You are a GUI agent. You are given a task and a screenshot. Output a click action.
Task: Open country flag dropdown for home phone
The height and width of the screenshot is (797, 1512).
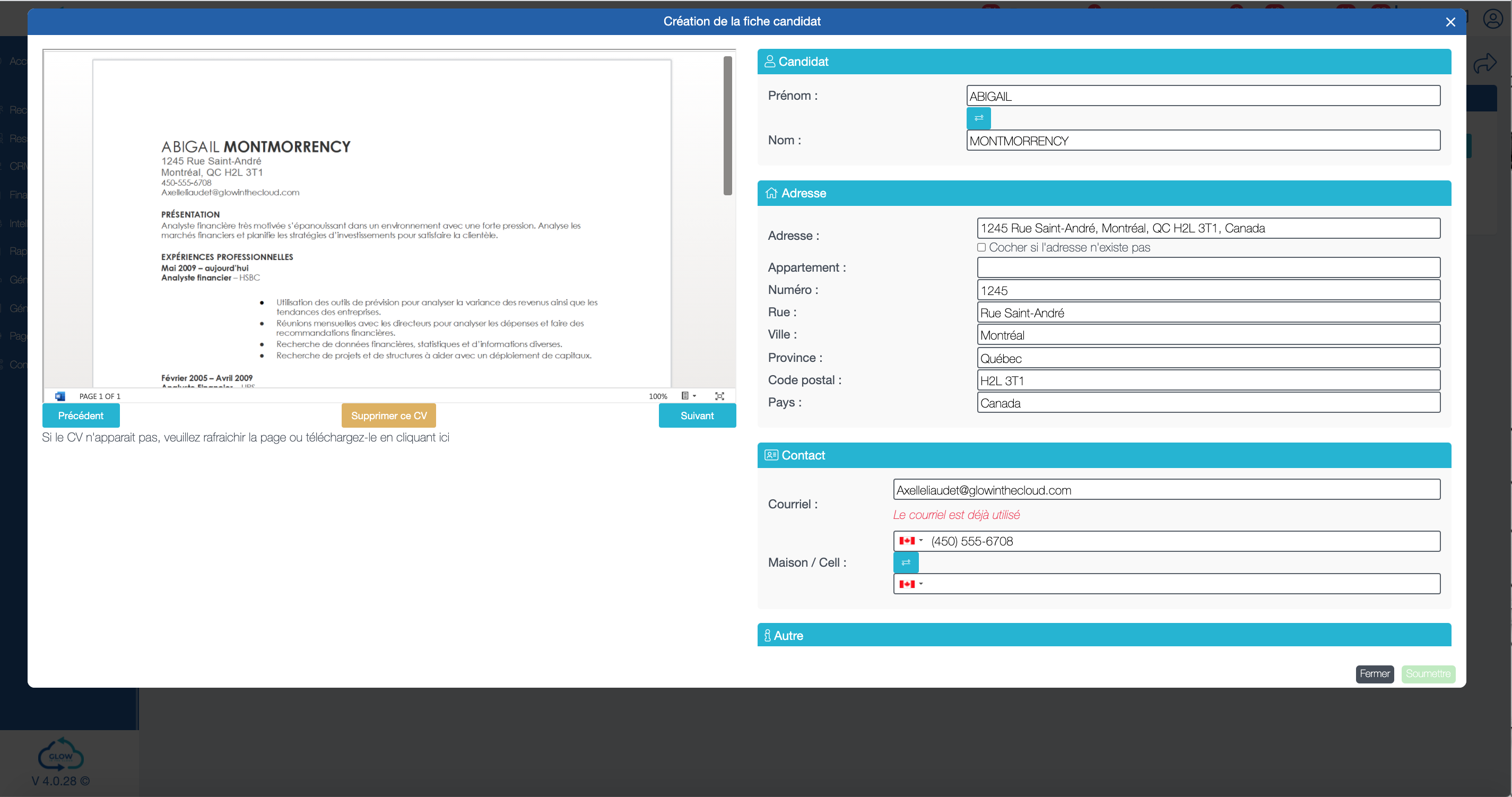911,541
